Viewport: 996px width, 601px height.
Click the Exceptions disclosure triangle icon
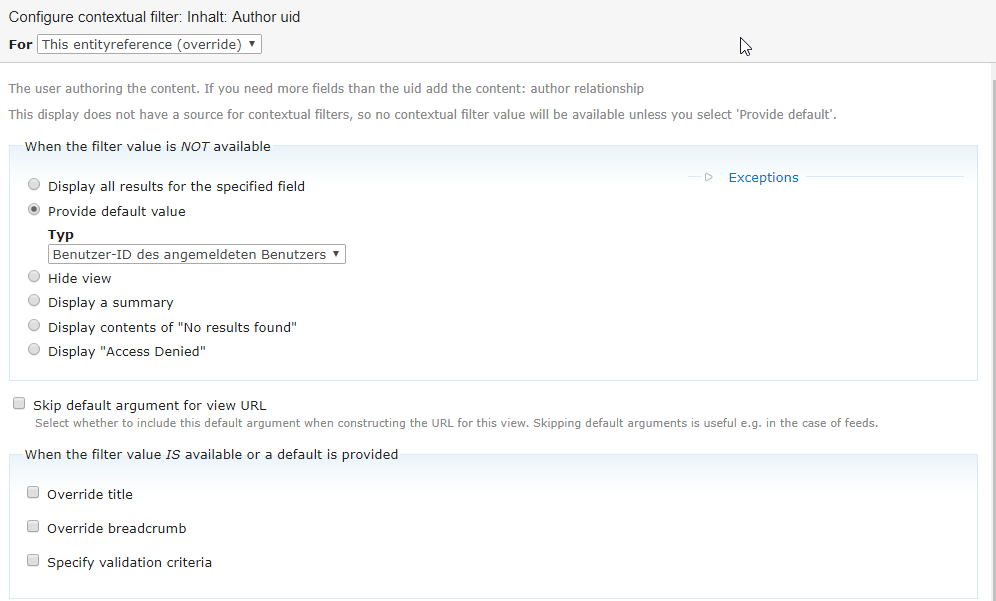click(708, 178)
